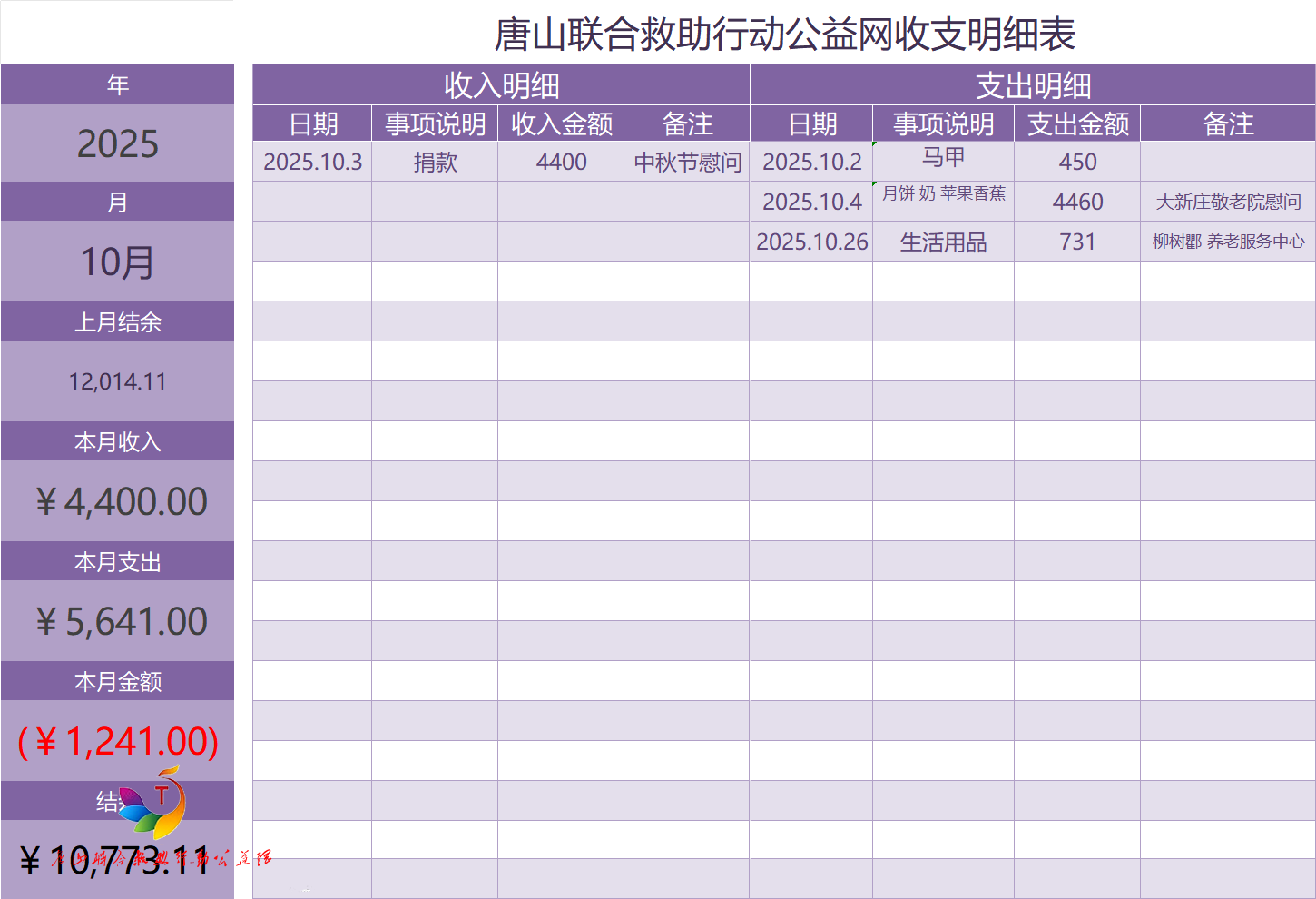Click the expense amount cell 4460

tap(1077, 202)
